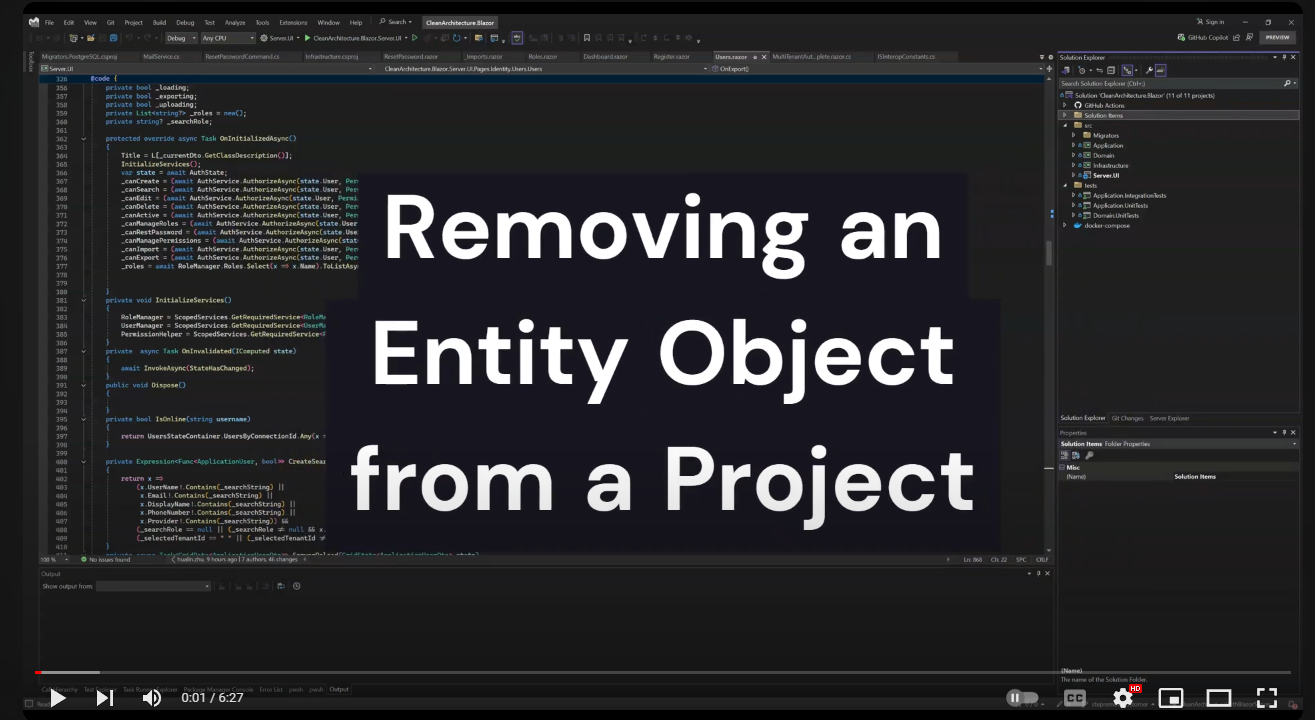Open the Help menu
Viewport: 1315px width, 720px height.
click(356, 22)
